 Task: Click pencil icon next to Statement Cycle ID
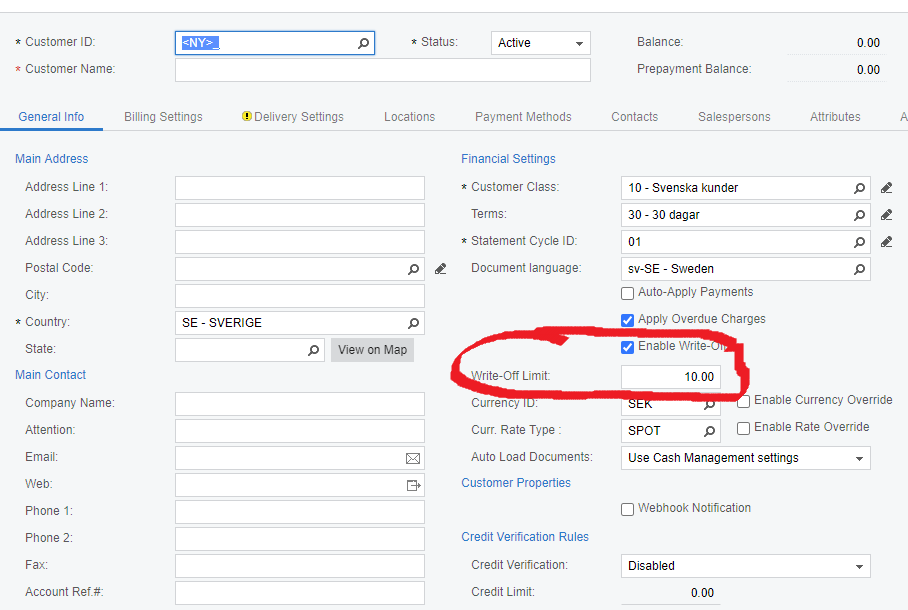click(x=886, y=242)
